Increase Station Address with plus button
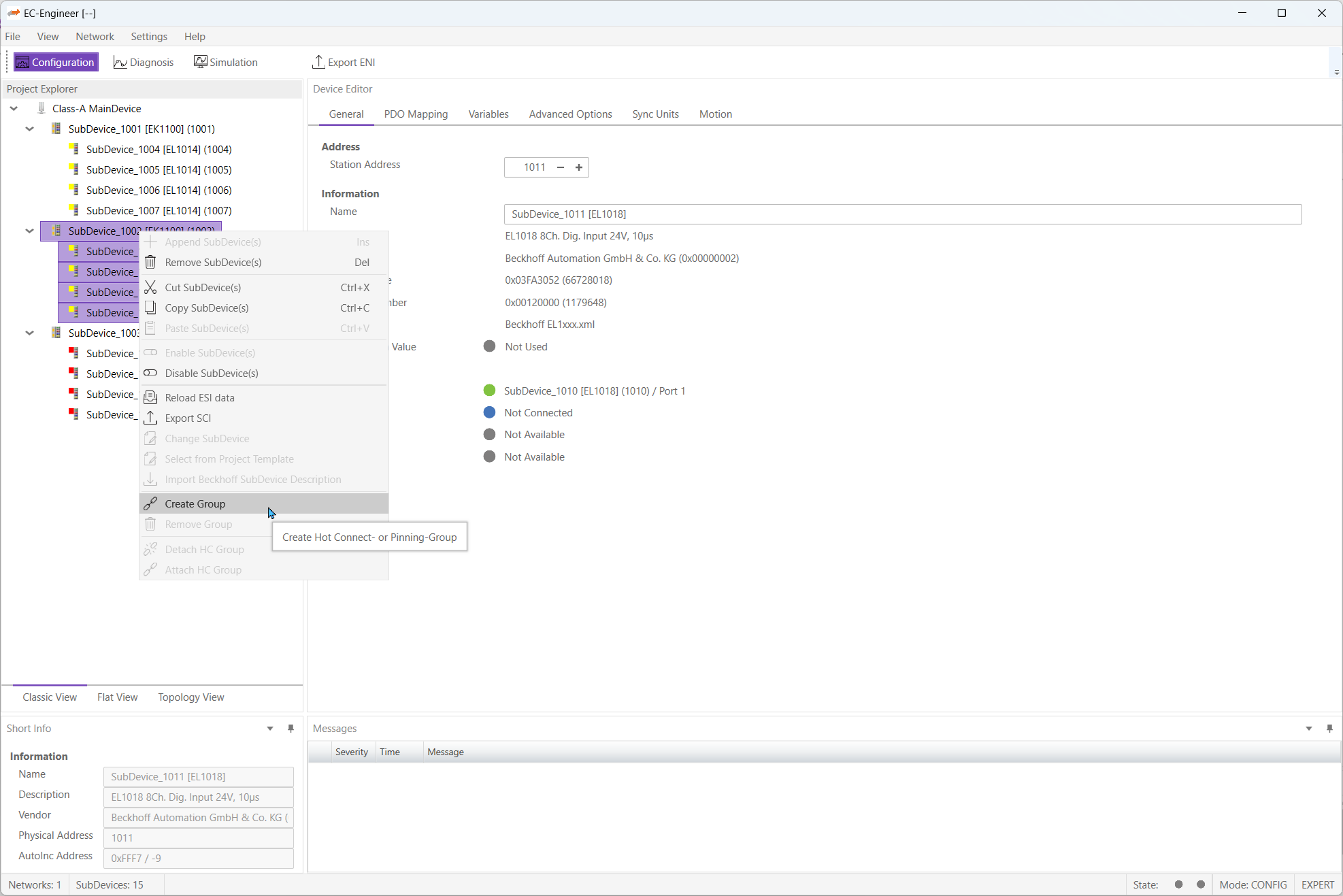The image size is (1343, 896). (x=579, y=167)
